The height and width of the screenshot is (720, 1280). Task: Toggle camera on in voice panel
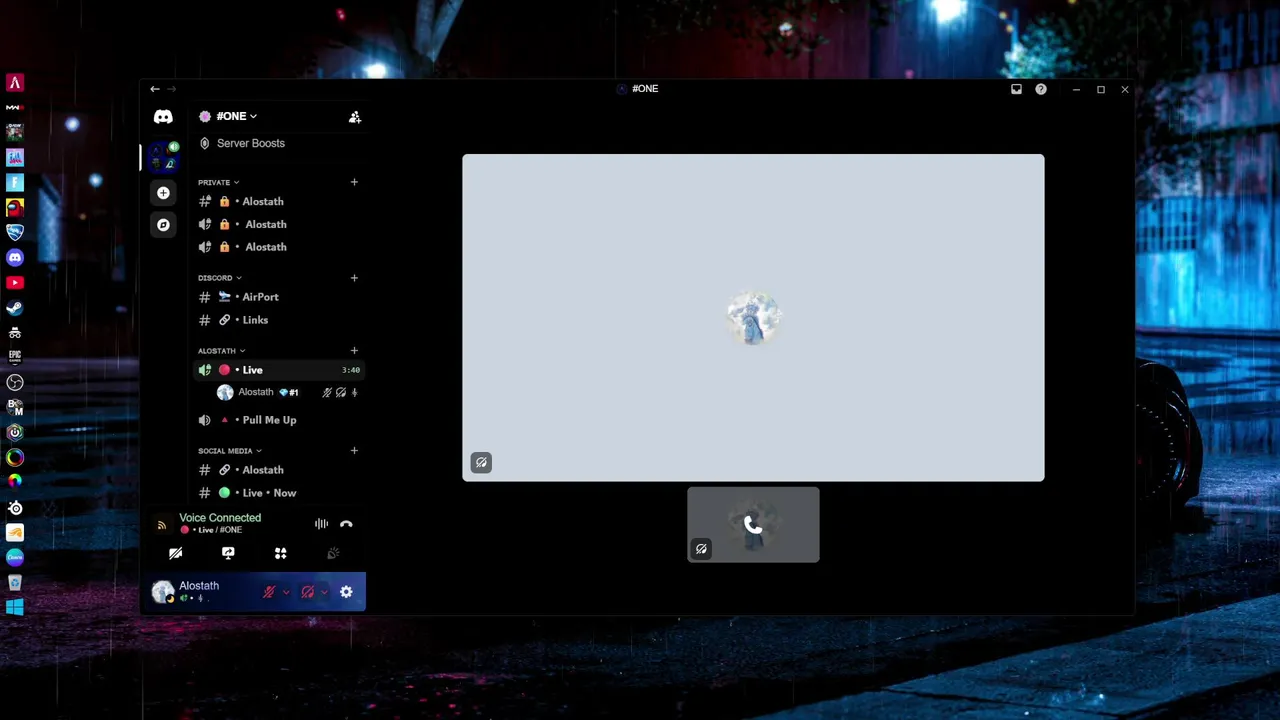(x=176, y=553)
